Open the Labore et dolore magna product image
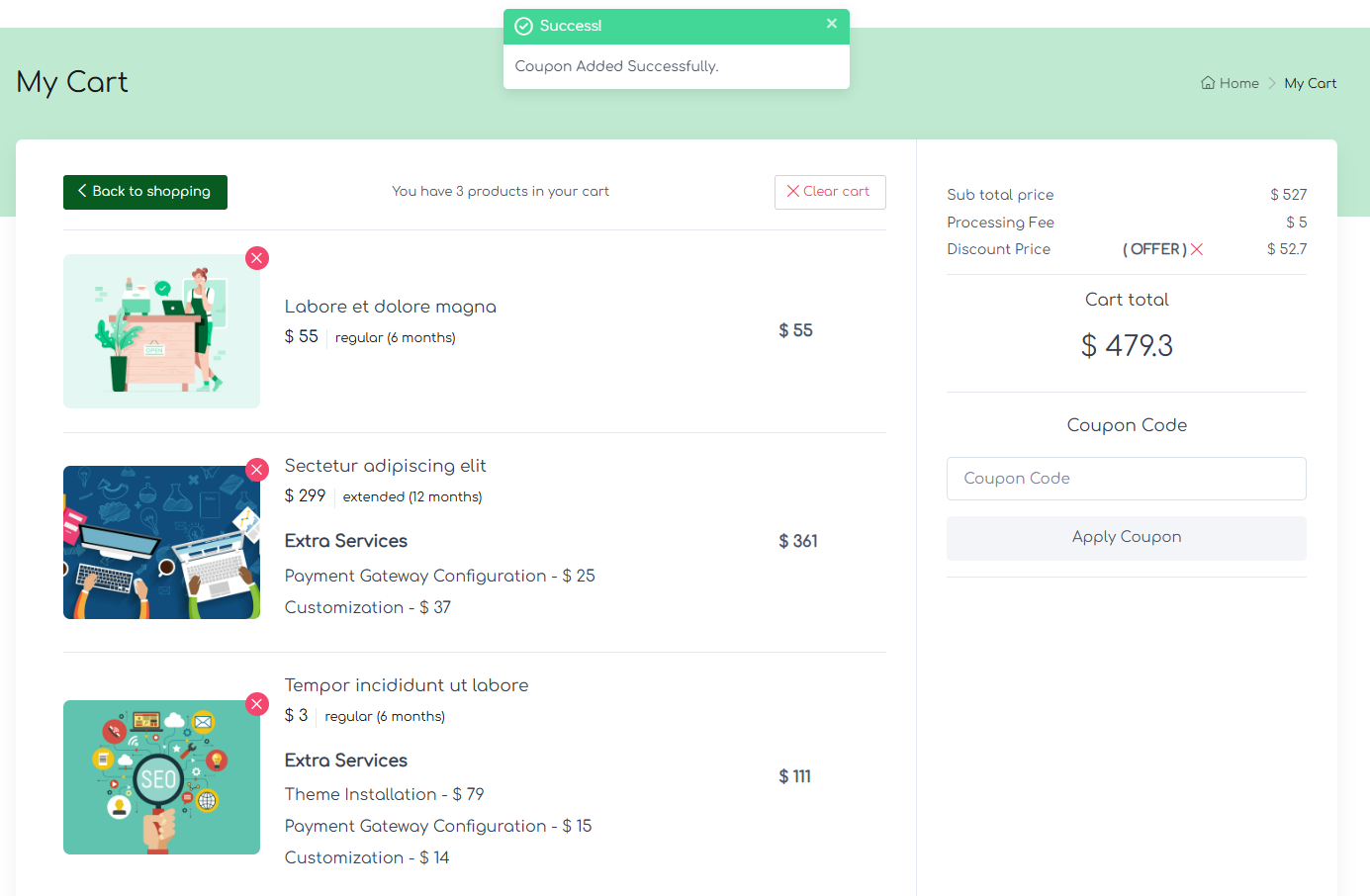Screen dimensions: 1370x896 [161, 331]
